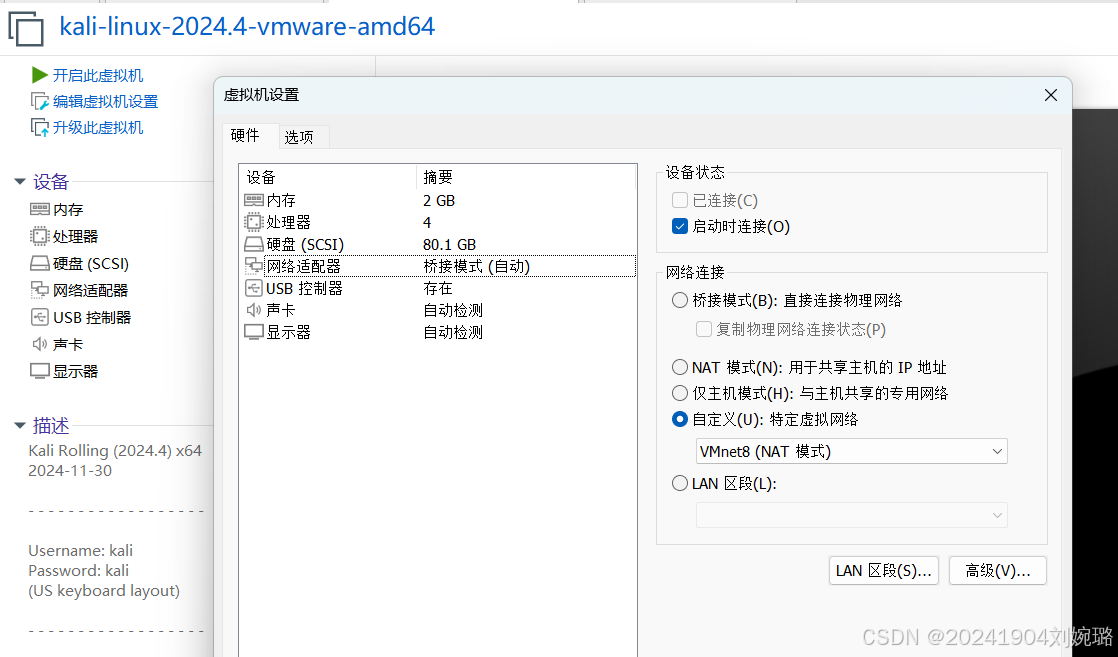Open the LAN segment empty dropdown
The image size is (1118, 657).
851,515
